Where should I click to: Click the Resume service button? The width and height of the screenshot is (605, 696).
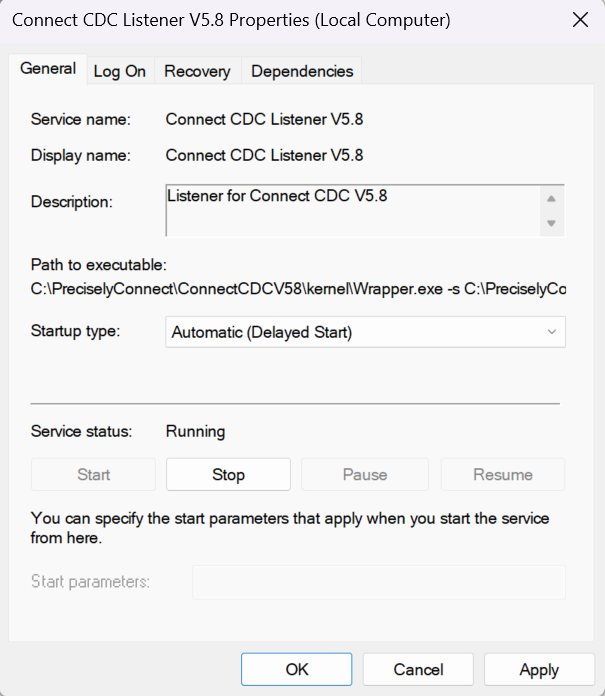[x=503, y=475]
